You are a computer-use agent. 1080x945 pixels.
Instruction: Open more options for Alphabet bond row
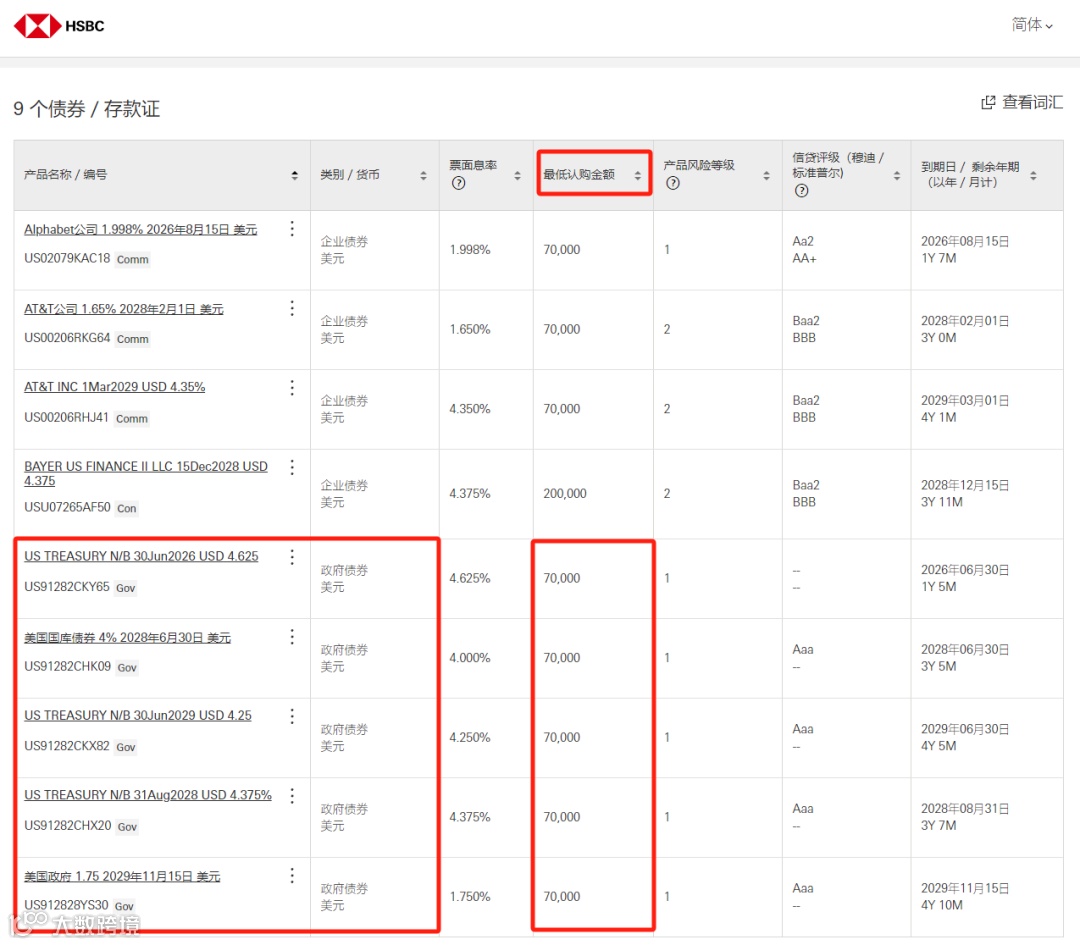click(x=292, y=229)
